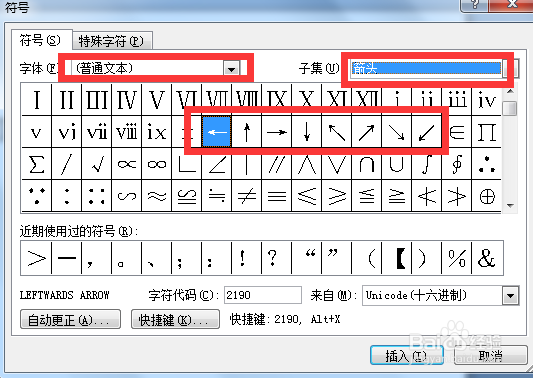Viewport: 533px width, 378px height.
Task: Insert recently used ampersand symbol
Action: click(486, 258)
